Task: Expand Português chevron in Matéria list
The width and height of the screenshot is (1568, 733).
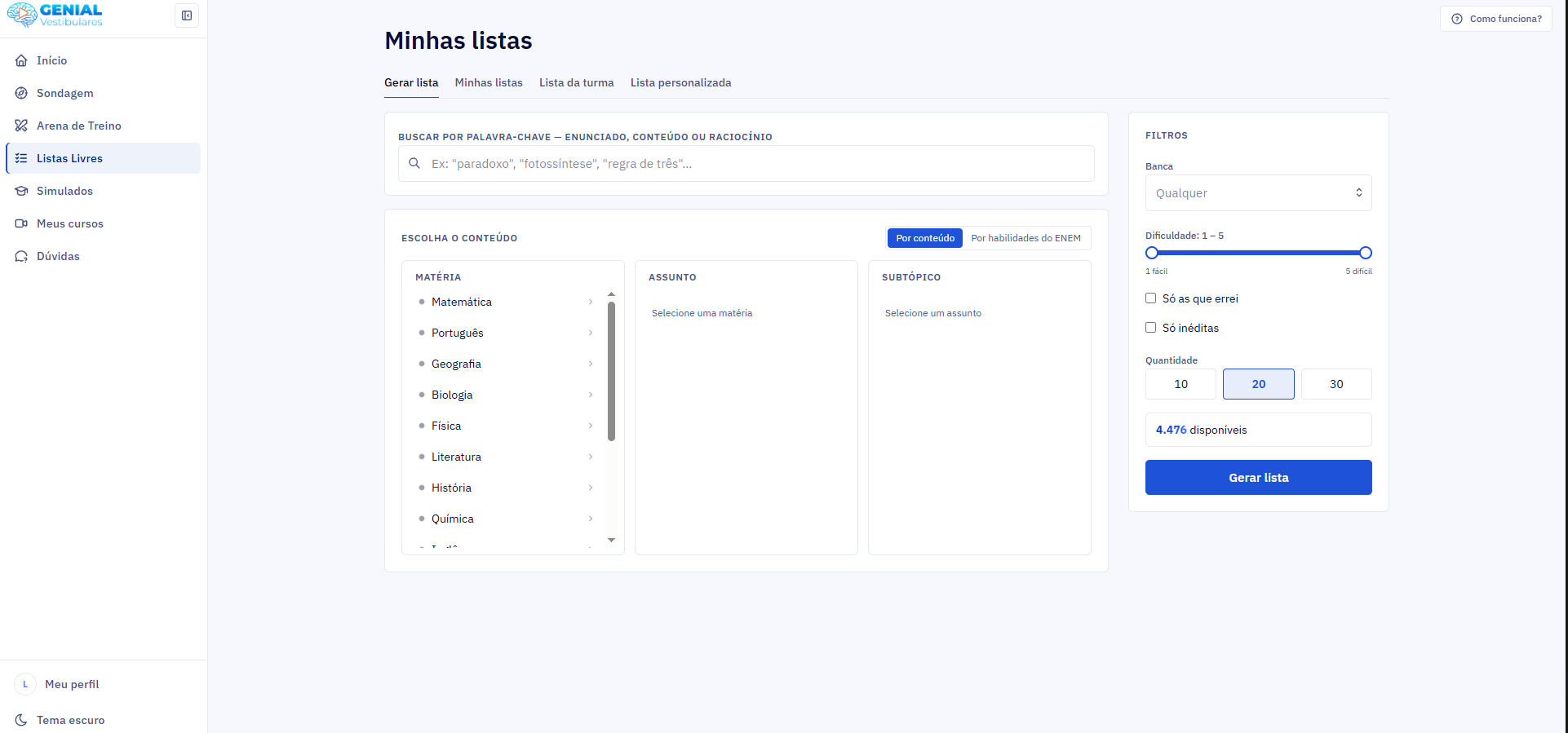Action: coord(591,333)
